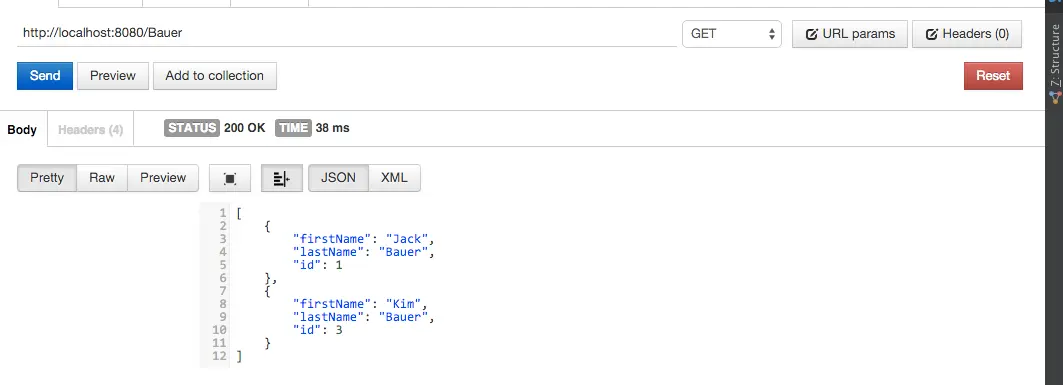Open the GET method dropdown
Screen dimensions: 1063x385
click(x=732, y=34)
